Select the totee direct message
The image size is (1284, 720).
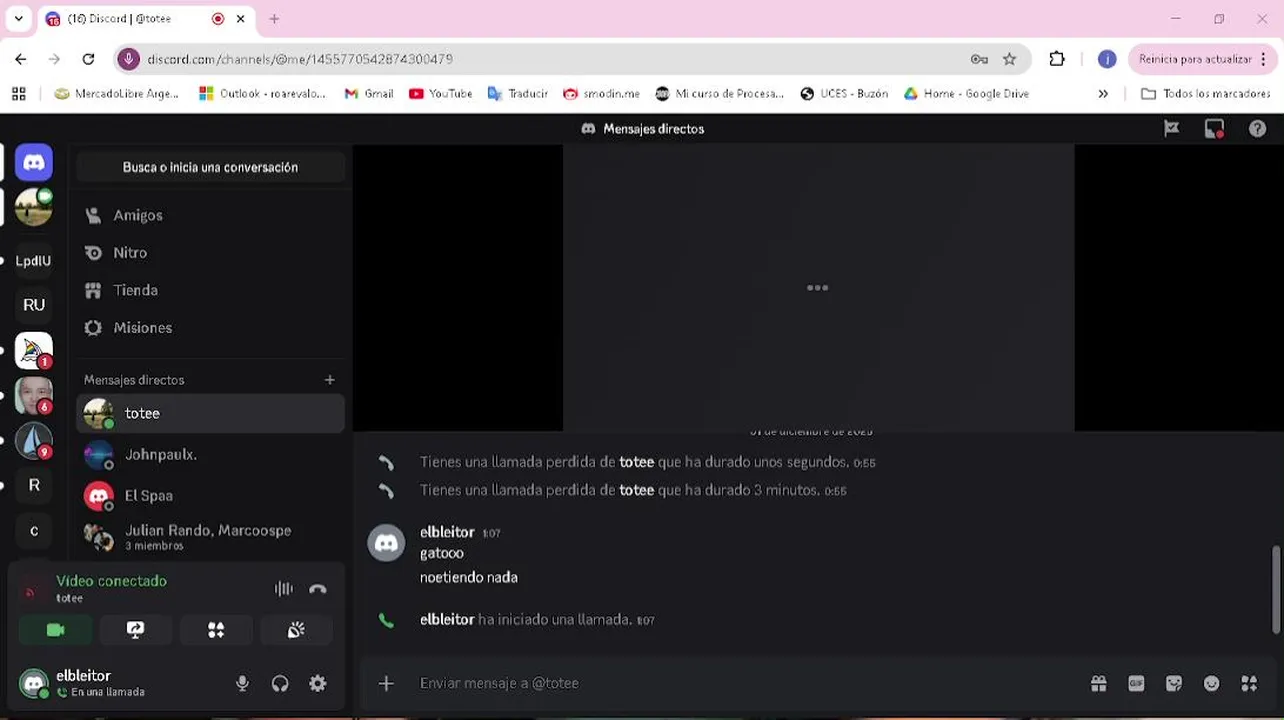click(x=210, y=413)
